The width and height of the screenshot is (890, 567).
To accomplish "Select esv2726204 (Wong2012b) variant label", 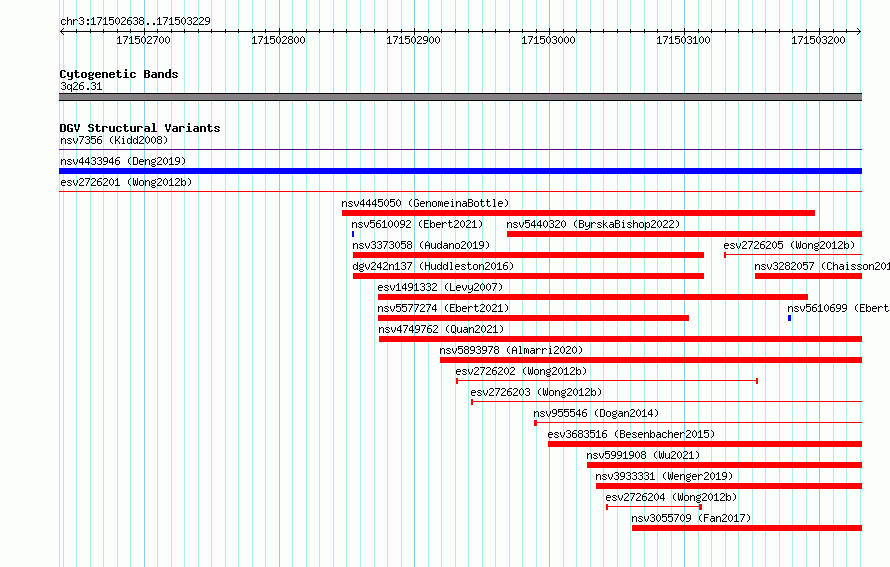I will [671, 497].
